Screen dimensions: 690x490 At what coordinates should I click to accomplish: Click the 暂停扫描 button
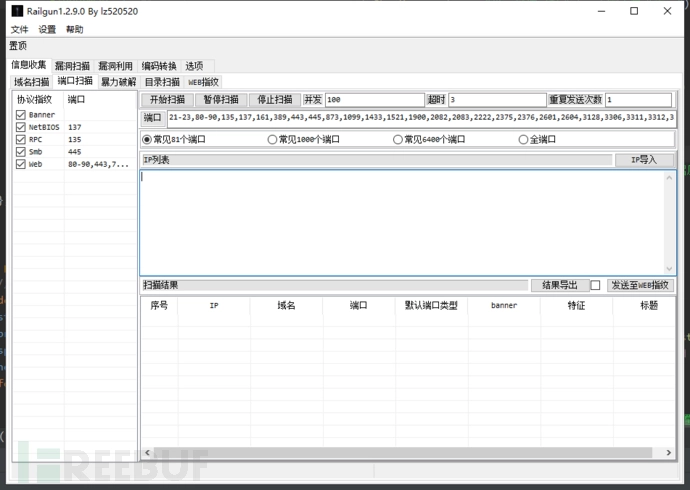(x=221, y=99)
